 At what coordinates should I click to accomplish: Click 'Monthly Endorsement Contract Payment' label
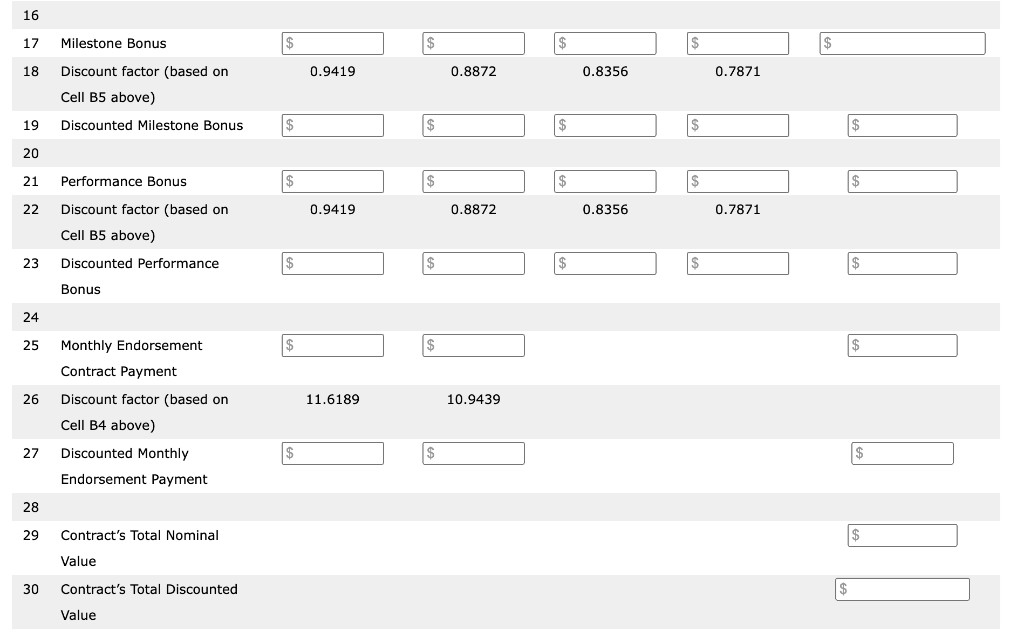tap(131, 358)
